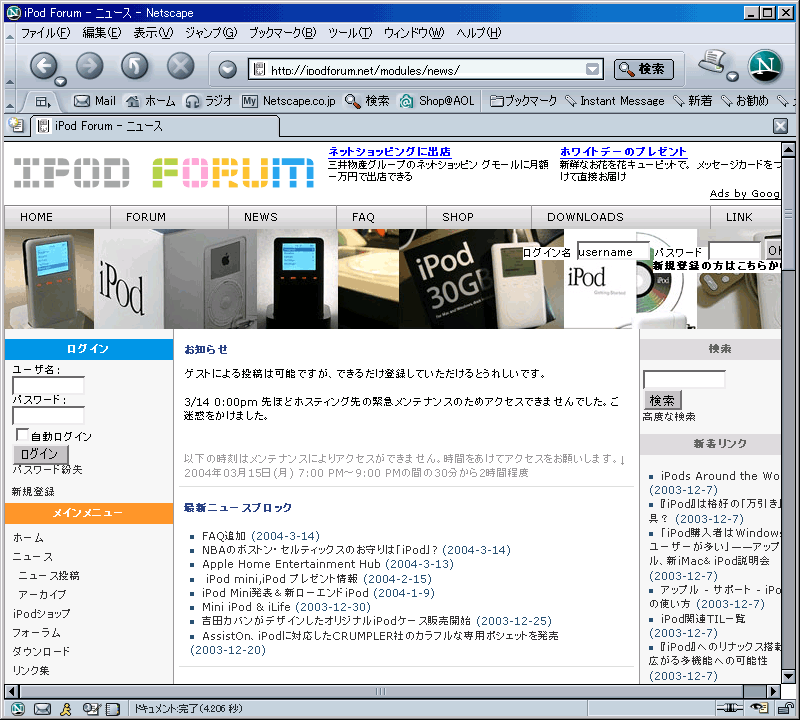The width and height of the screenshot is (800, 720).
Task: Toggle the 自動ログイン checkbox
Action: (x=21, y=435)
